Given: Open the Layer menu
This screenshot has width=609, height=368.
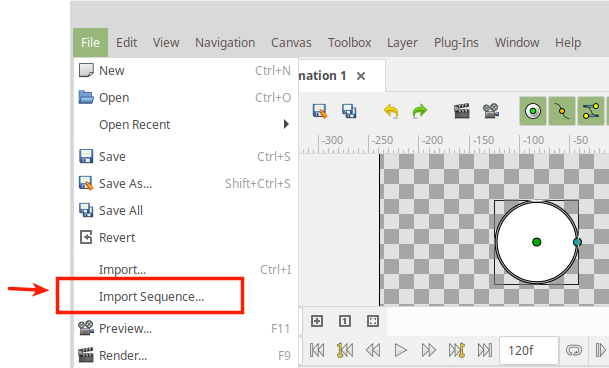Looking at the screenshot, I should (402, 42).
